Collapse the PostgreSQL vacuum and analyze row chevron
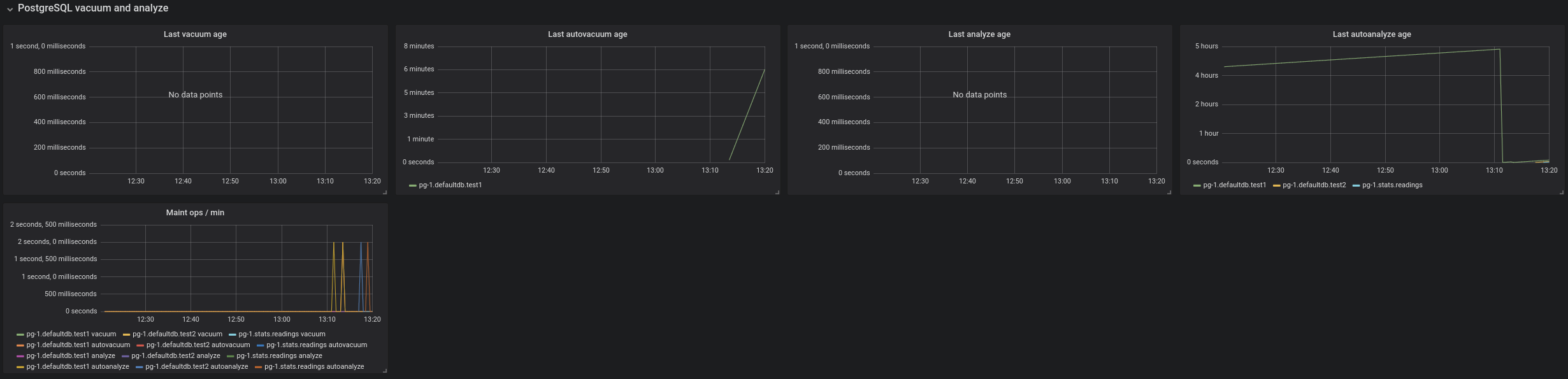The height and width of the screenshot is (379, 1568). click(x=10, y=9)
